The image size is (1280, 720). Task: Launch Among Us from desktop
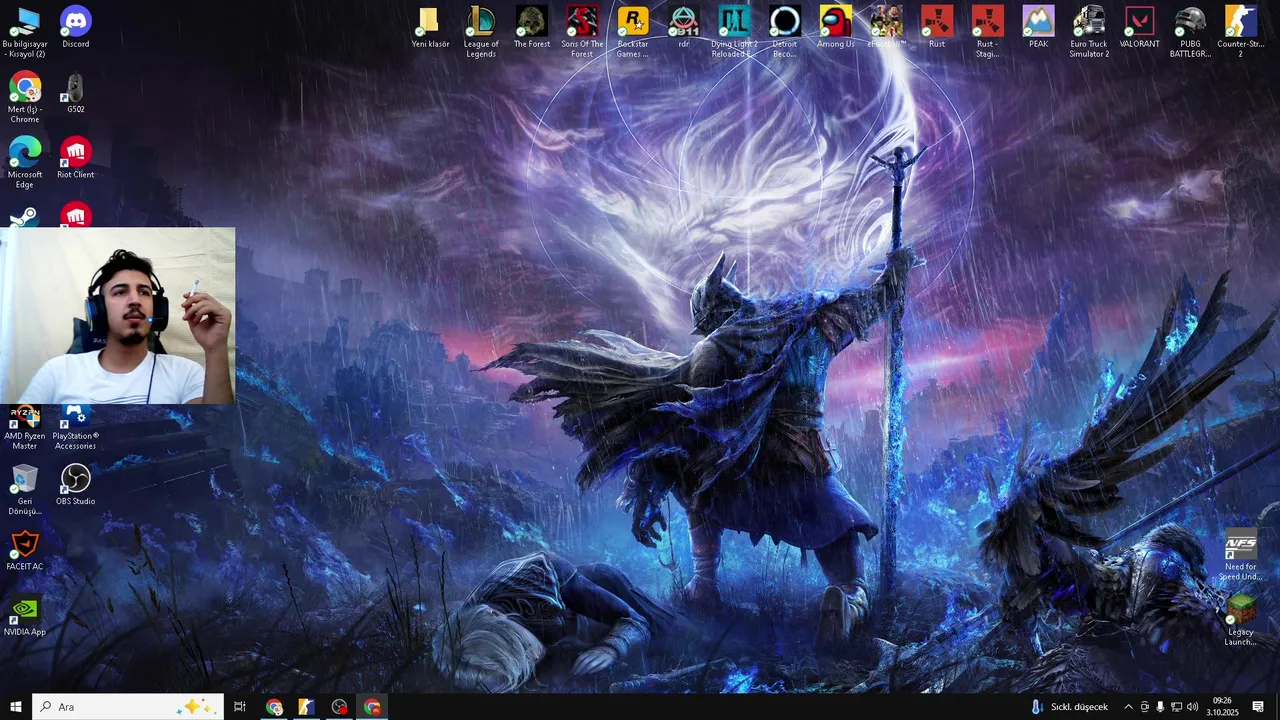click(836, 27)
